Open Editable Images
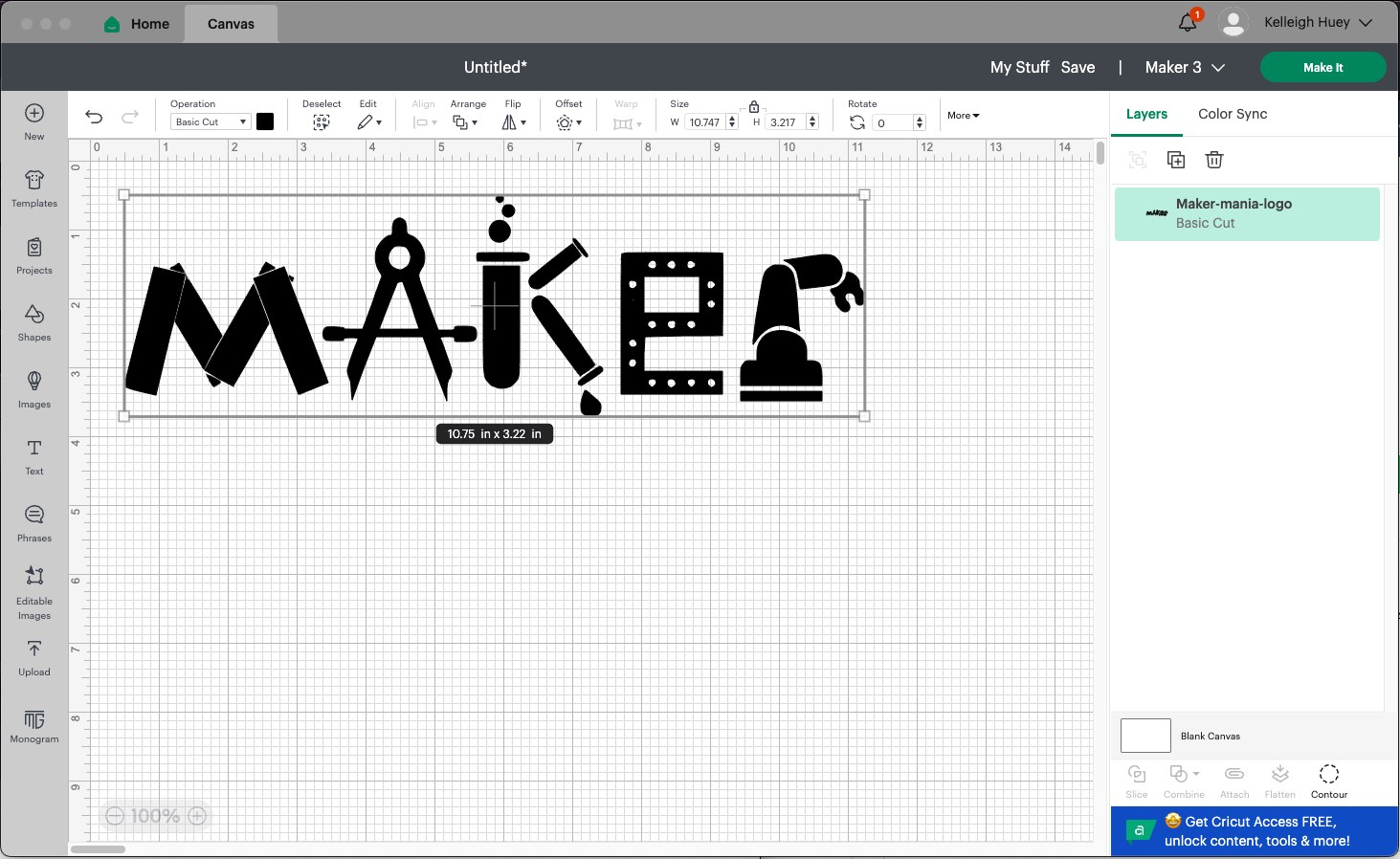The width and height of the screenshot is (1400, 859). click(34, 592)
